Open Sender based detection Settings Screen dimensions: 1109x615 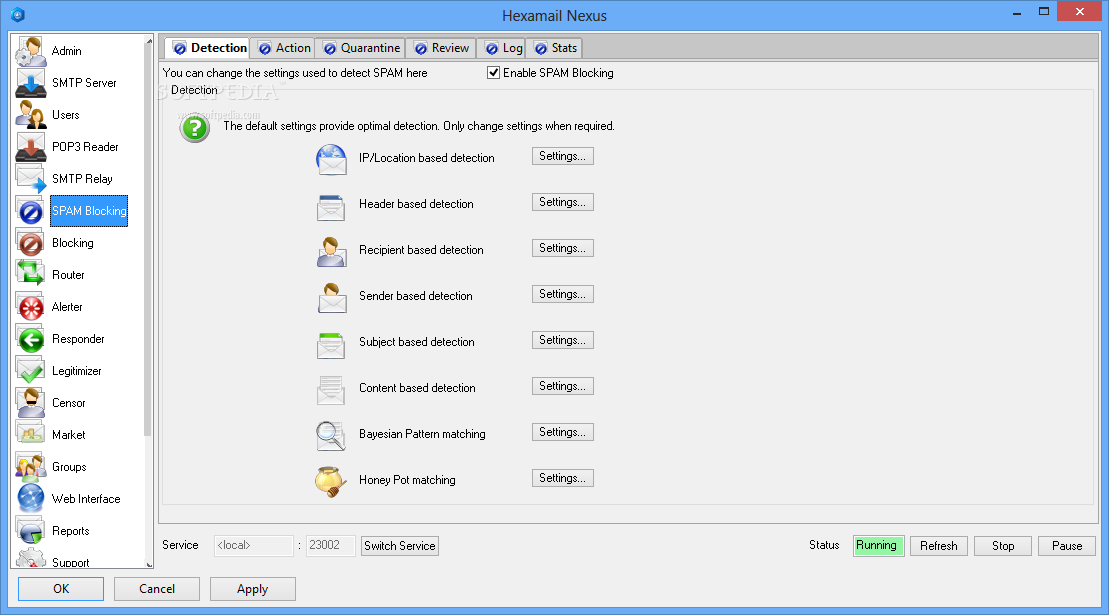562,294
